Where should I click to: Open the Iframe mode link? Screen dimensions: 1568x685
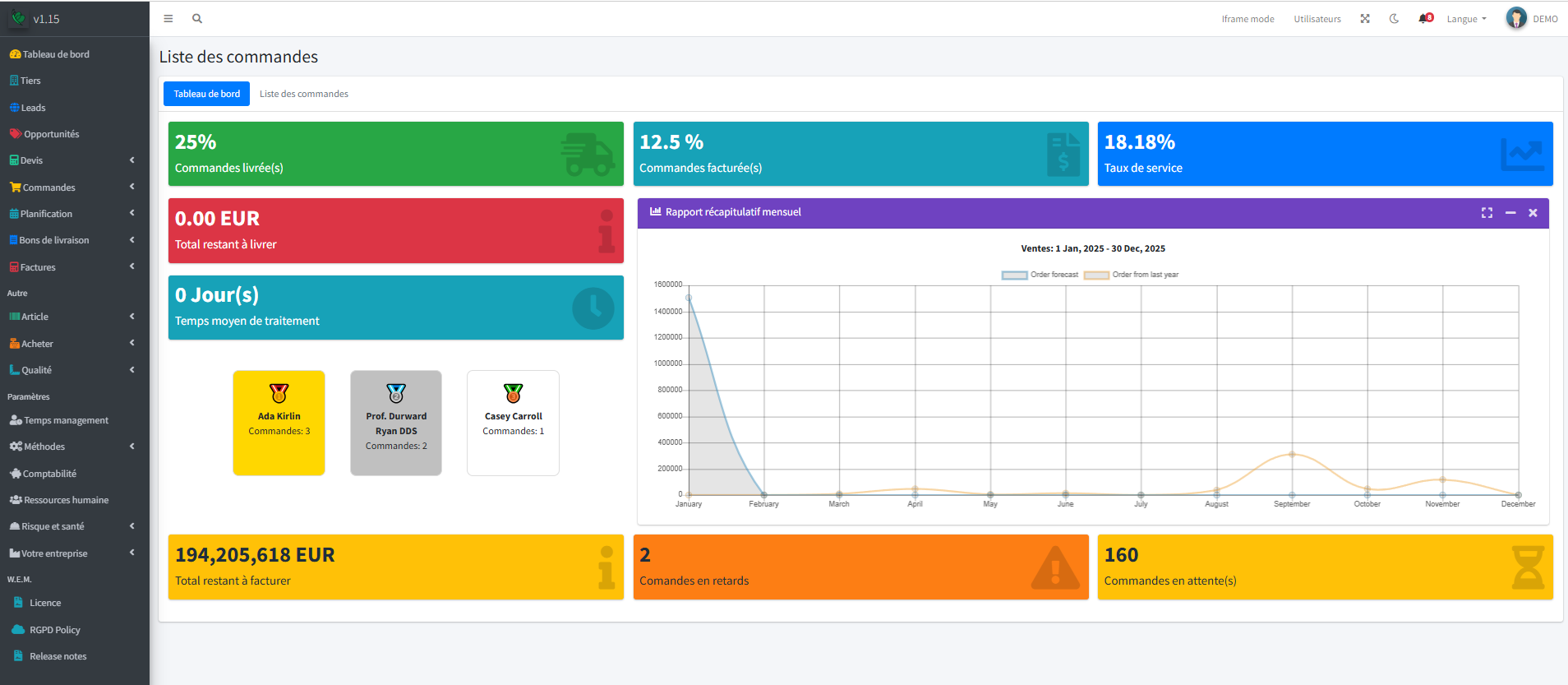[1247, 19]
